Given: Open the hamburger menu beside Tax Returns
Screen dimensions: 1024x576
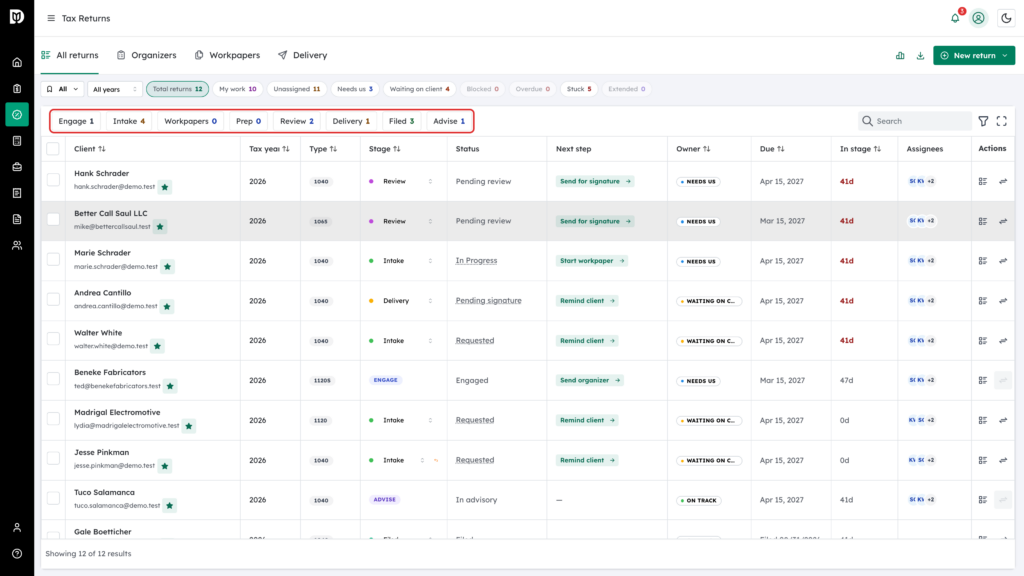Looking at the screenshot, I should 51,18.
